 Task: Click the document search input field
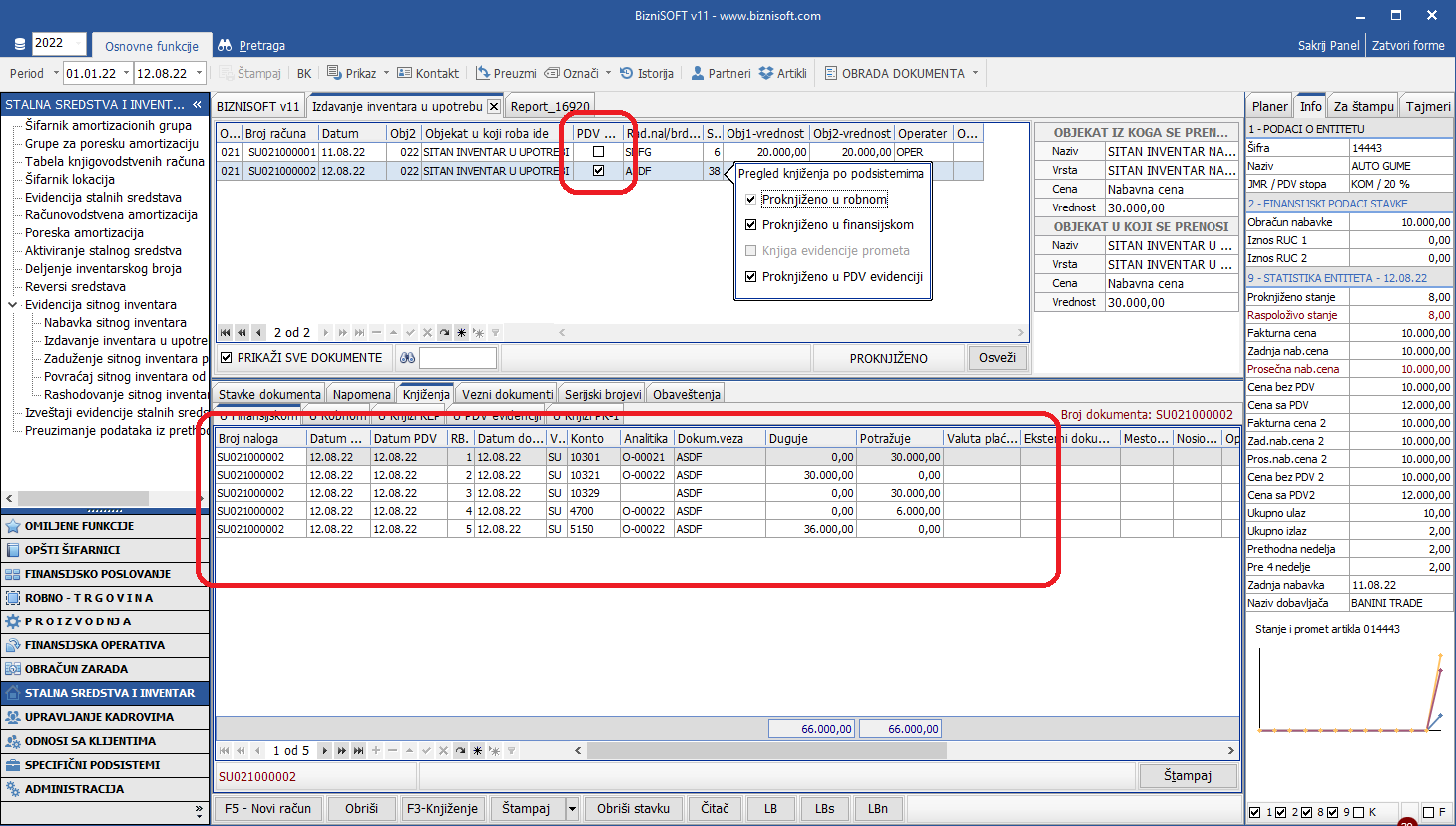click(458, 358)
